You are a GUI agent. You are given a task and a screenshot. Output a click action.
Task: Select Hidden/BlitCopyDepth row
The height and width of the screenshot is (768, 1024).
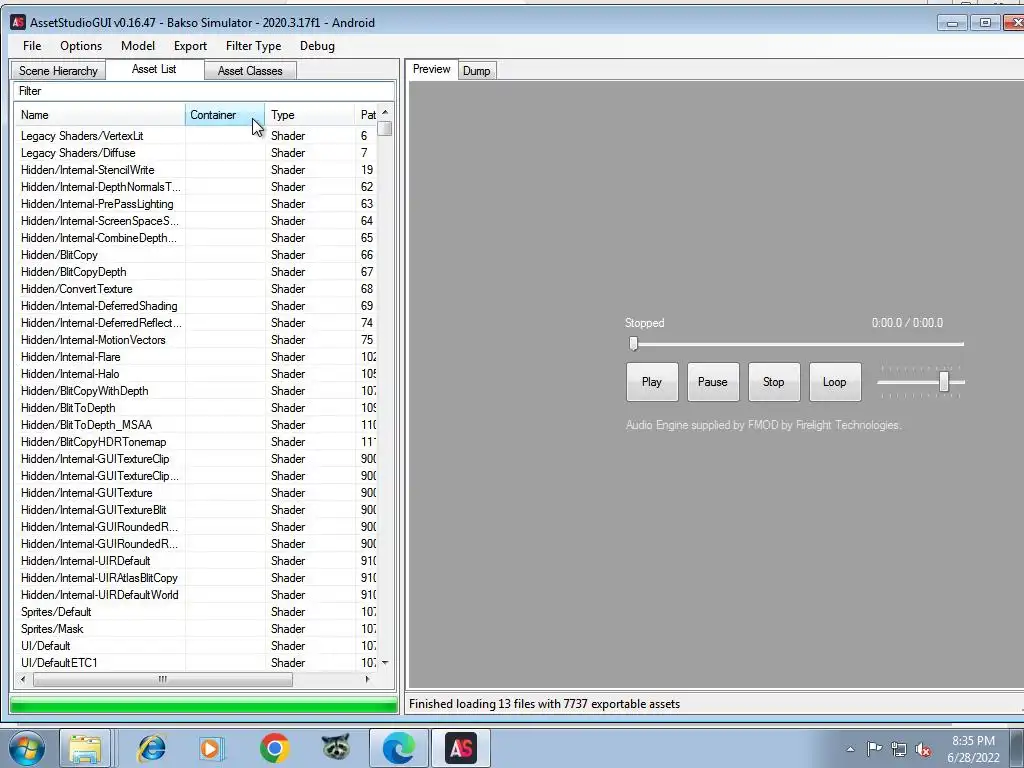195,272
